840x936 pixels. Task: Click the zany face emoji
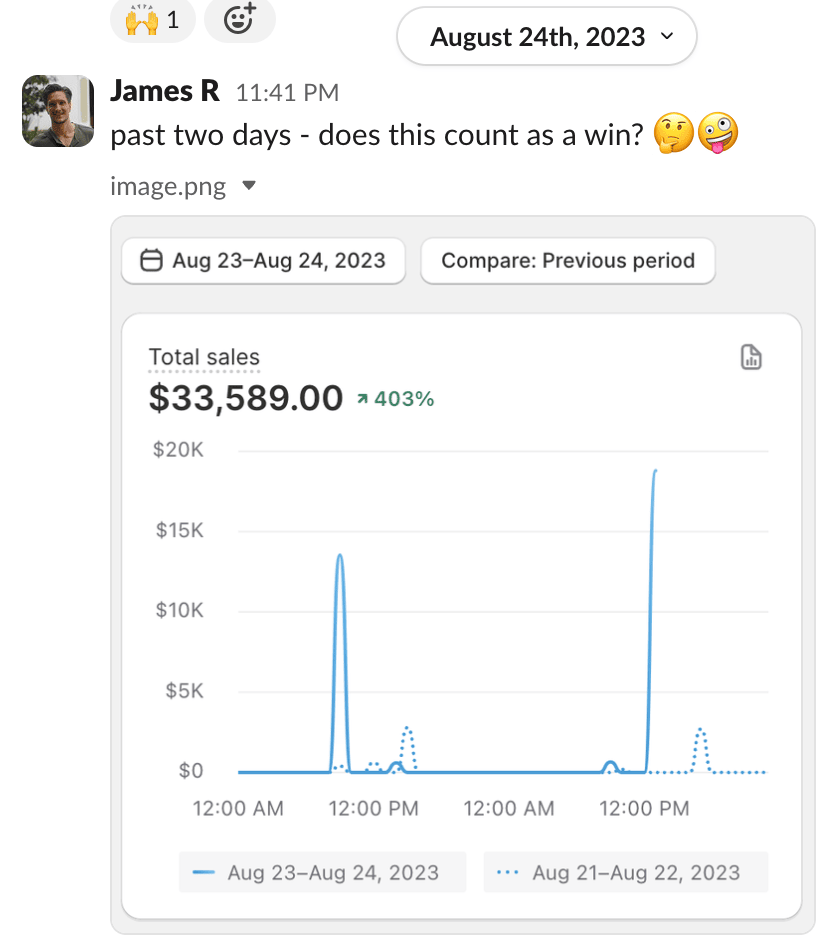[717, 134]
